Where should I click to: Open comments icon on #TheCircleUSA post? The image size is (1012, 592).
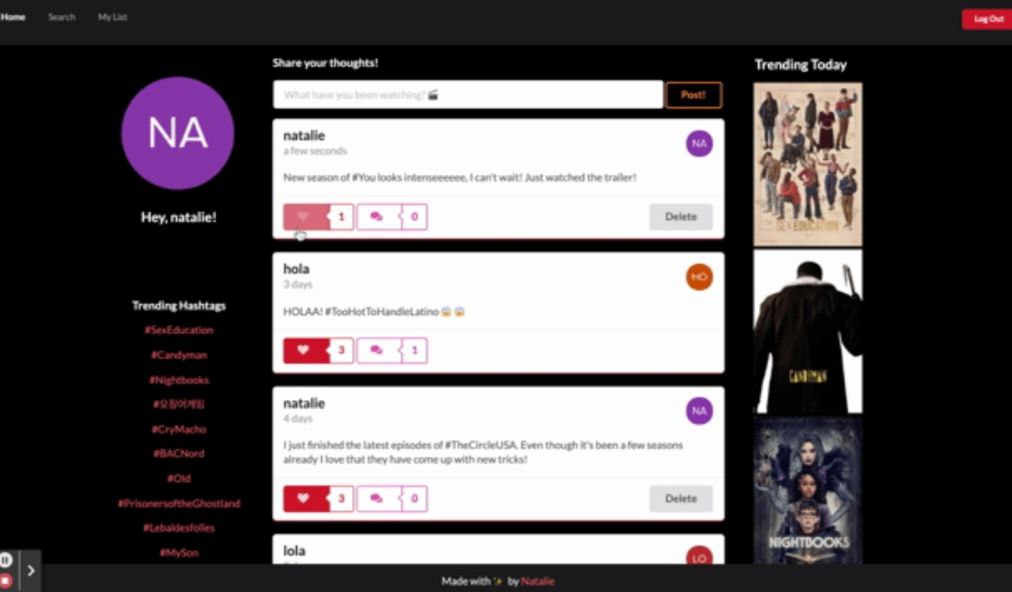pyautogui.click(x=378, y=498)
